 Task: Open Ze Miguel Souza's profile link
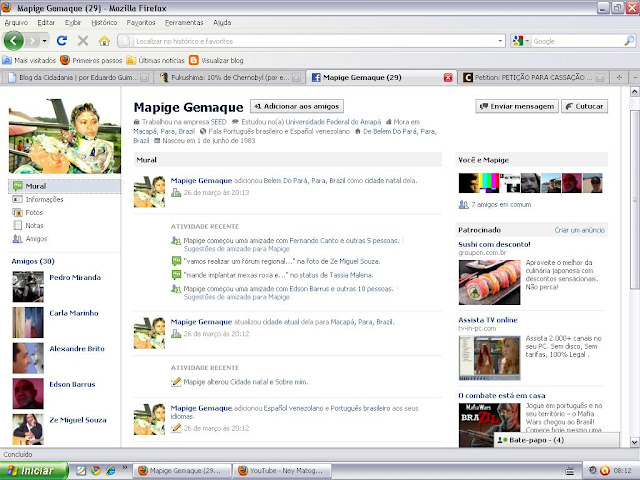[x=78, y=420]
